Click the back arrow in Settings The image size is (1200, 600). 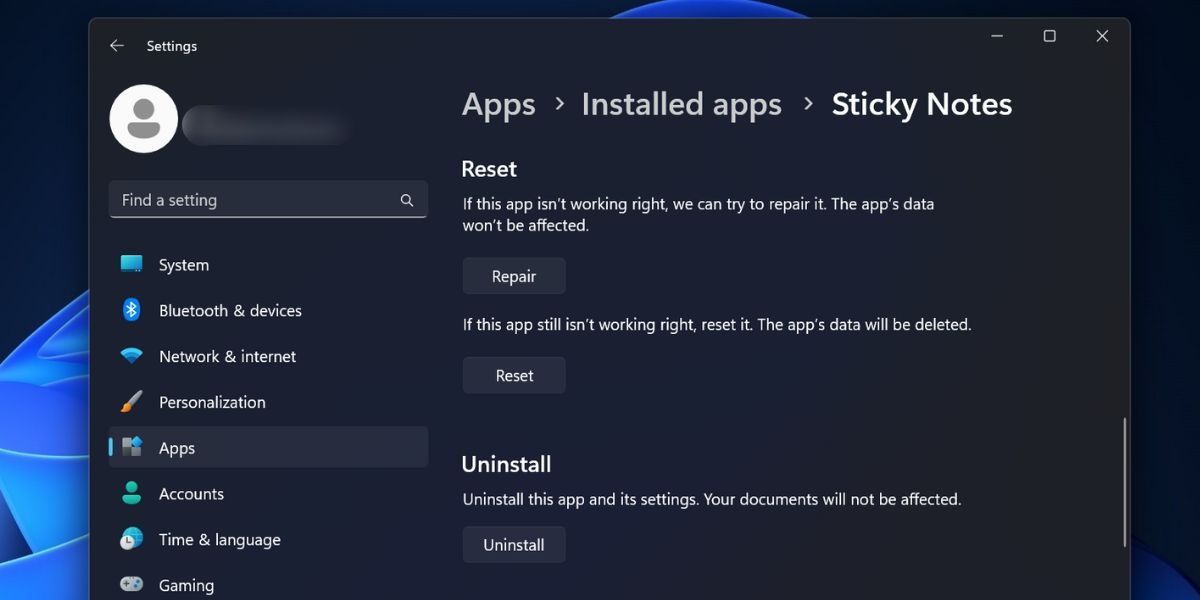click(117, 46)
